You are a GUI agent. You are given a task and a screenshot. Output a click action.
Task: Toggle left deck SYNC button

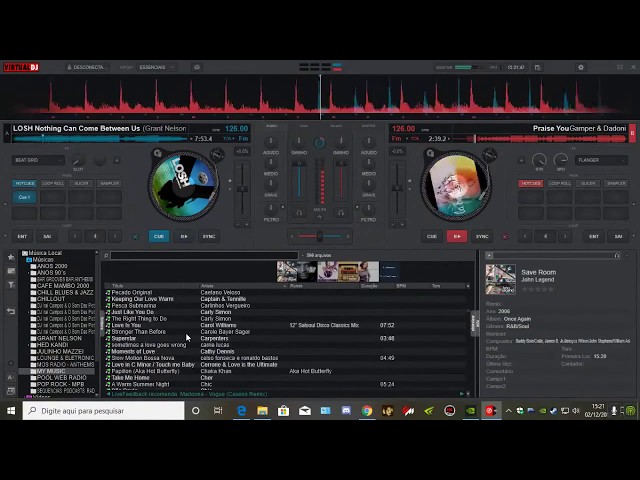pos(209,236)
